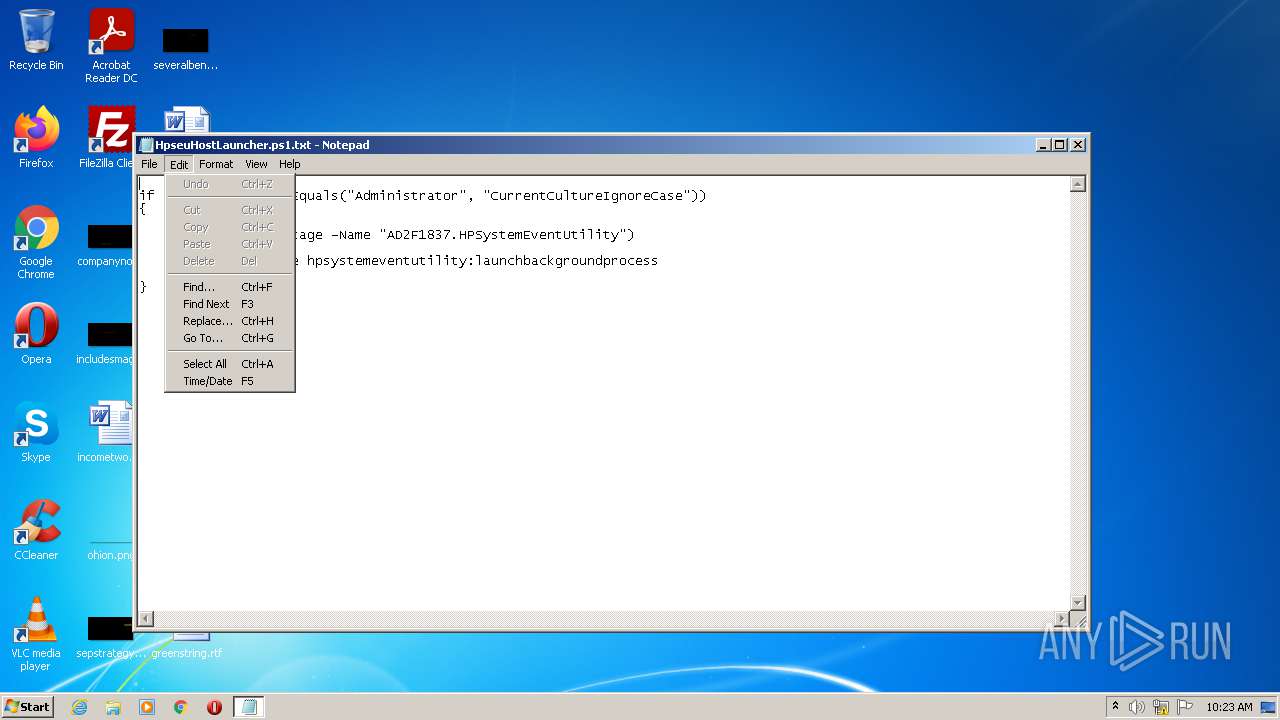Choose Find Next from Edit menu
This screenshot has width=1280, height=720.
[229, 304]
